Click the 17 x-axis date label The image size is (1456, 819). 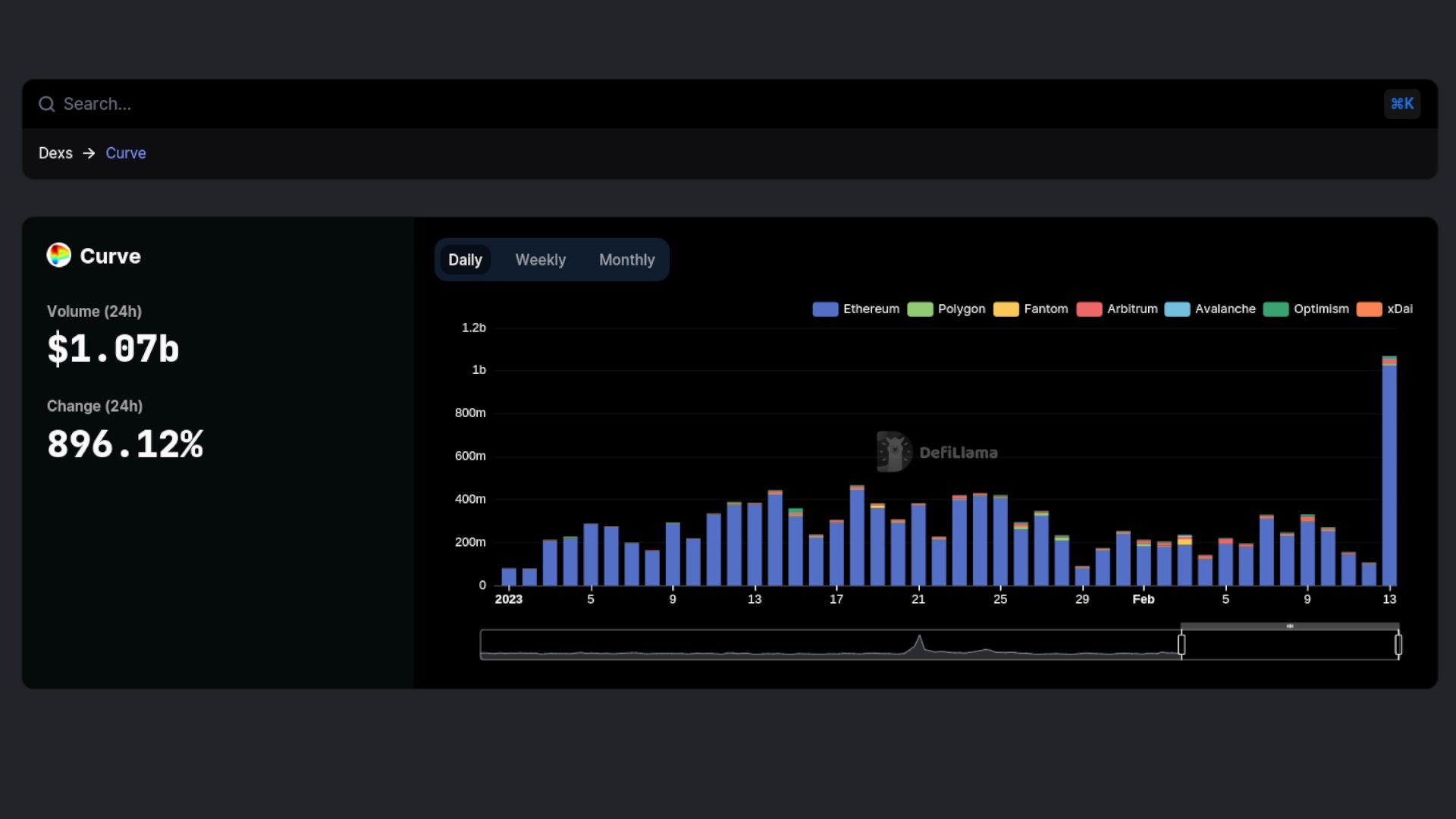(836, 600)
